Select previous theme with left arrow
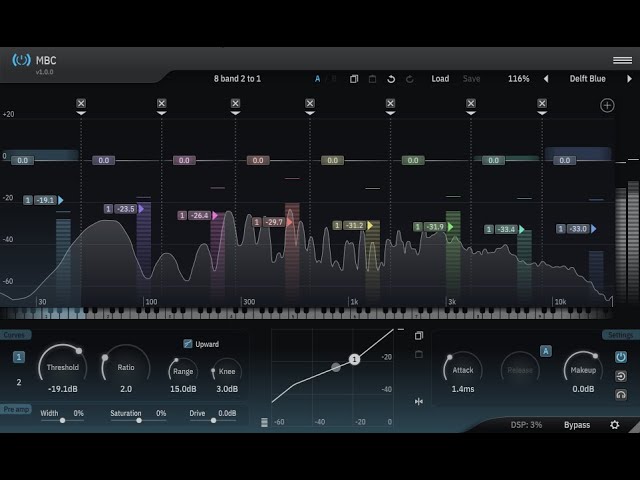Viewport: 640px width, 480px height. click(546, 79)
